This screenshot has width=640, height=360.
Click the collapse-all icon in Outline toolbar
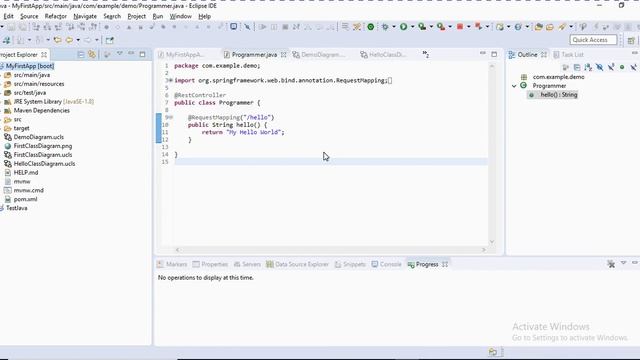click(x=577, y=67)
